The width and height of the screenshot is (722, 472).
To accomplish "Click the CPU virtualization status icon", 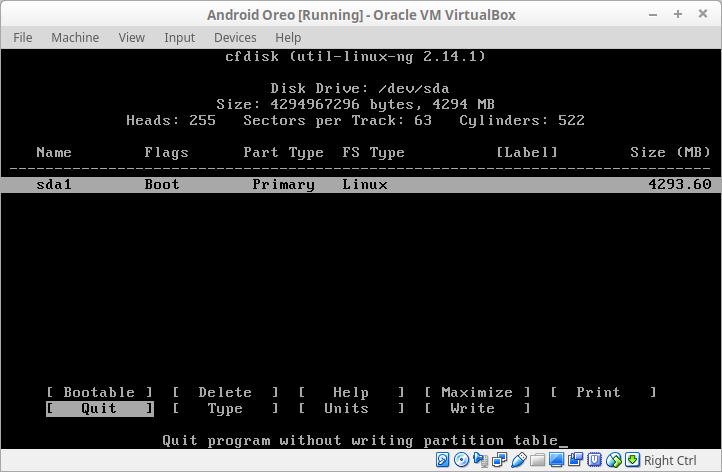I will coord(594,460).
